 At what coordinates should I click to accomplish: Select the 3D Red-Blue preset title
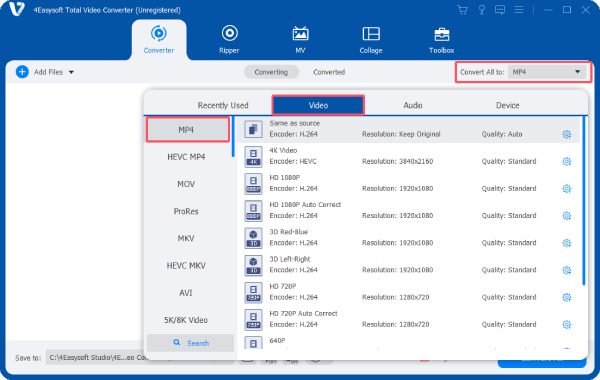(x=289, y=232)
